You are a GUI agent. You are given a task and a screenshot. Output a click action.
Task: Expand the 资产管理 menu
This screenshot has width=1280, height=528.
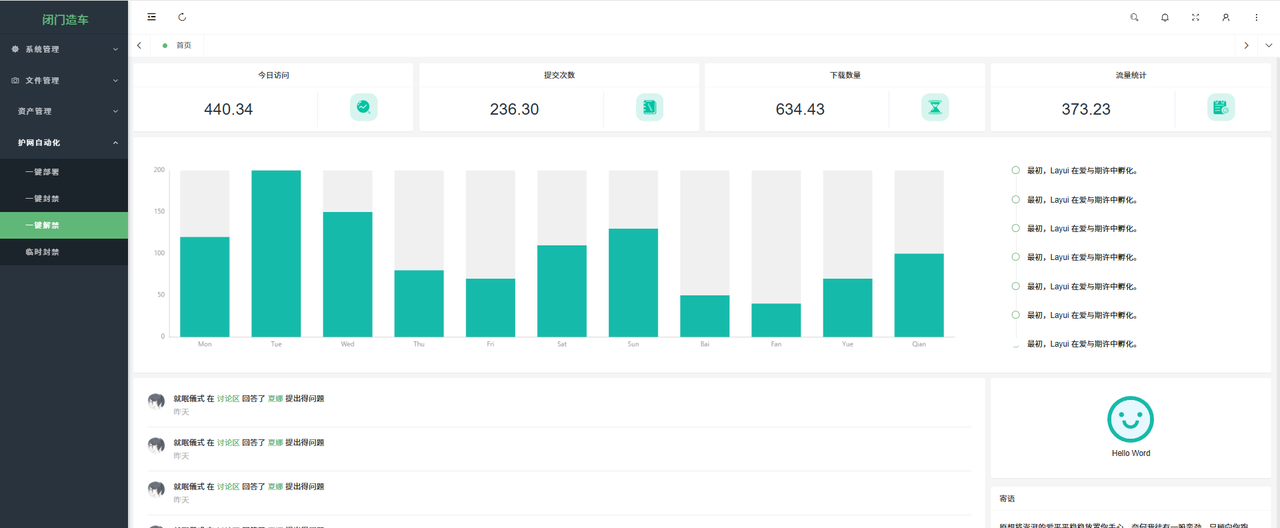[64, 111]
